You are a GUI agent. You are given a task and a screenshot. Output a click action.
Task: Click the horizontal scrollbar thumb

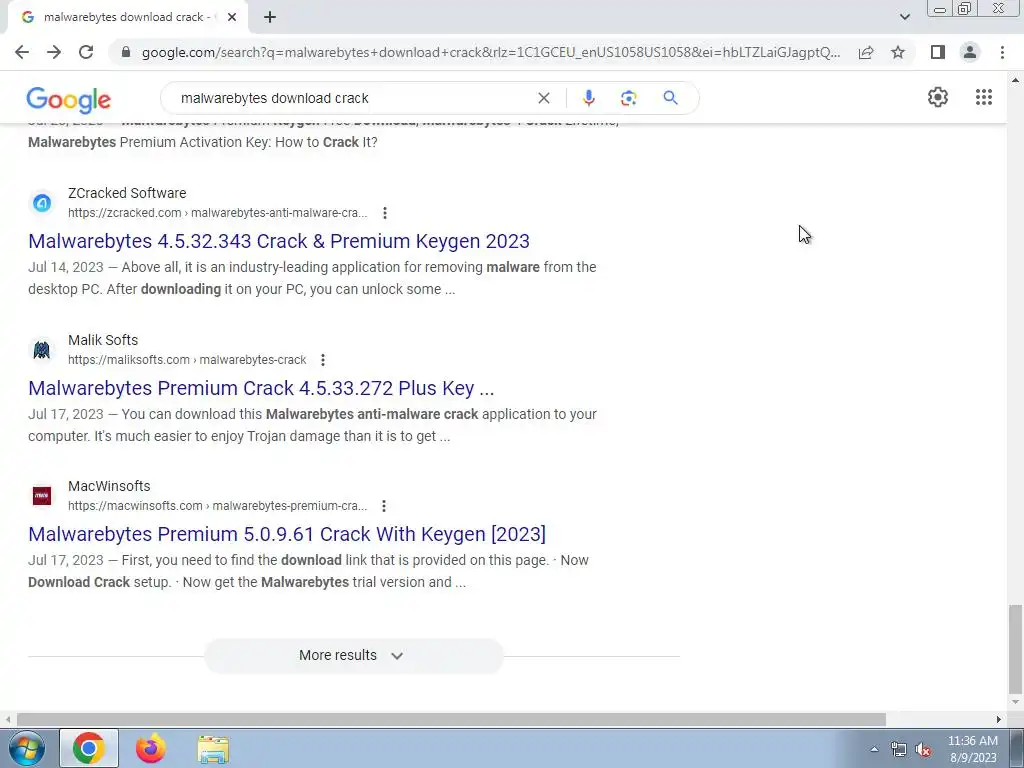click(x=451, y=720)
